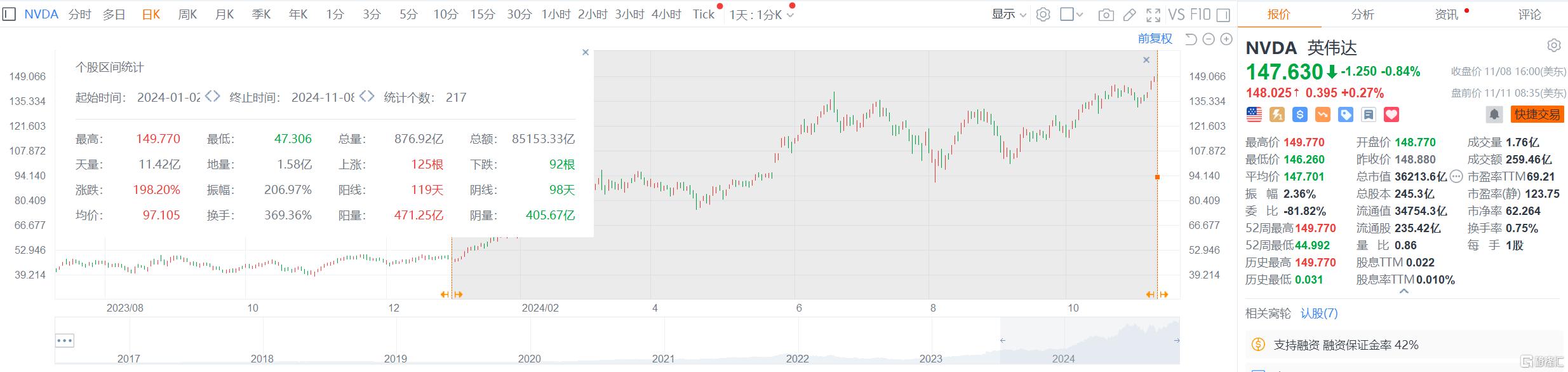Select 3分 three-minute chart
Image resolution: width=1568 pixels, height=372 pixels.
point(372,14)
